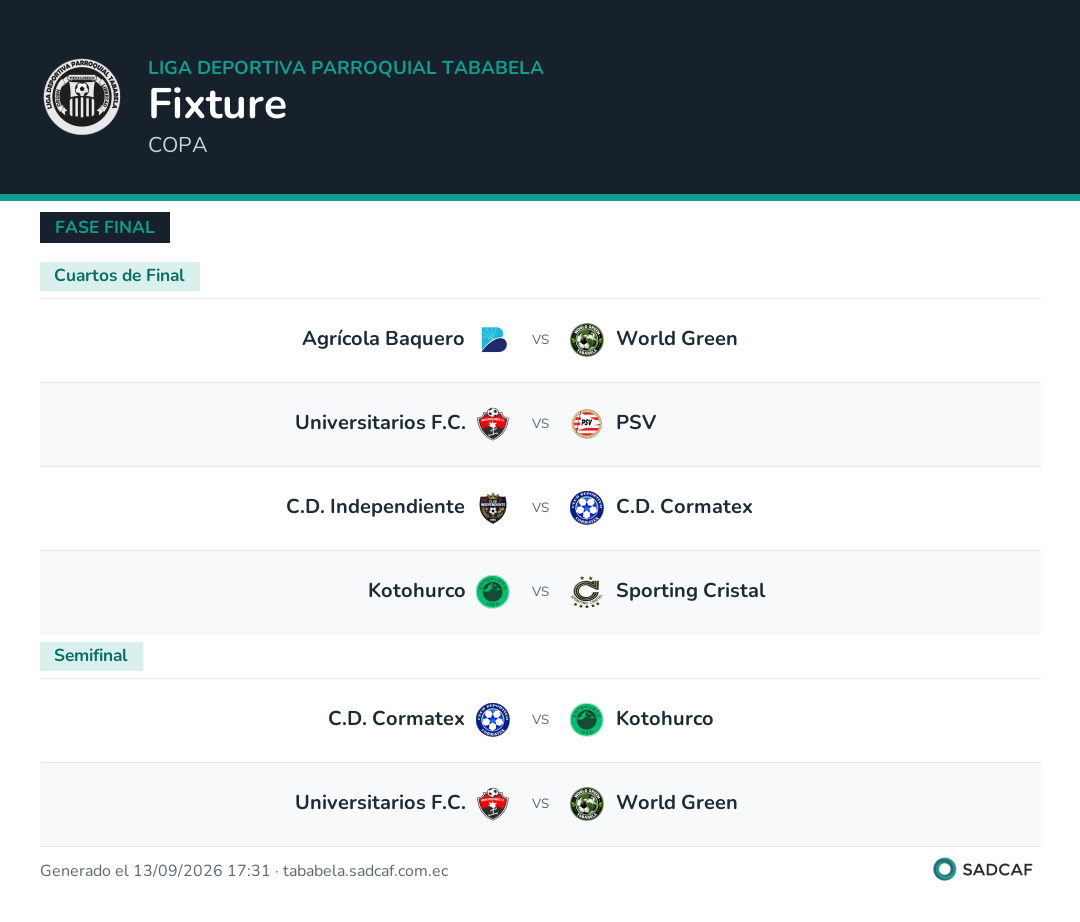This screenshot has height=922, width=1080.
Task: Click the C.D. Independiente shield logo
Action: click(493, 508)
